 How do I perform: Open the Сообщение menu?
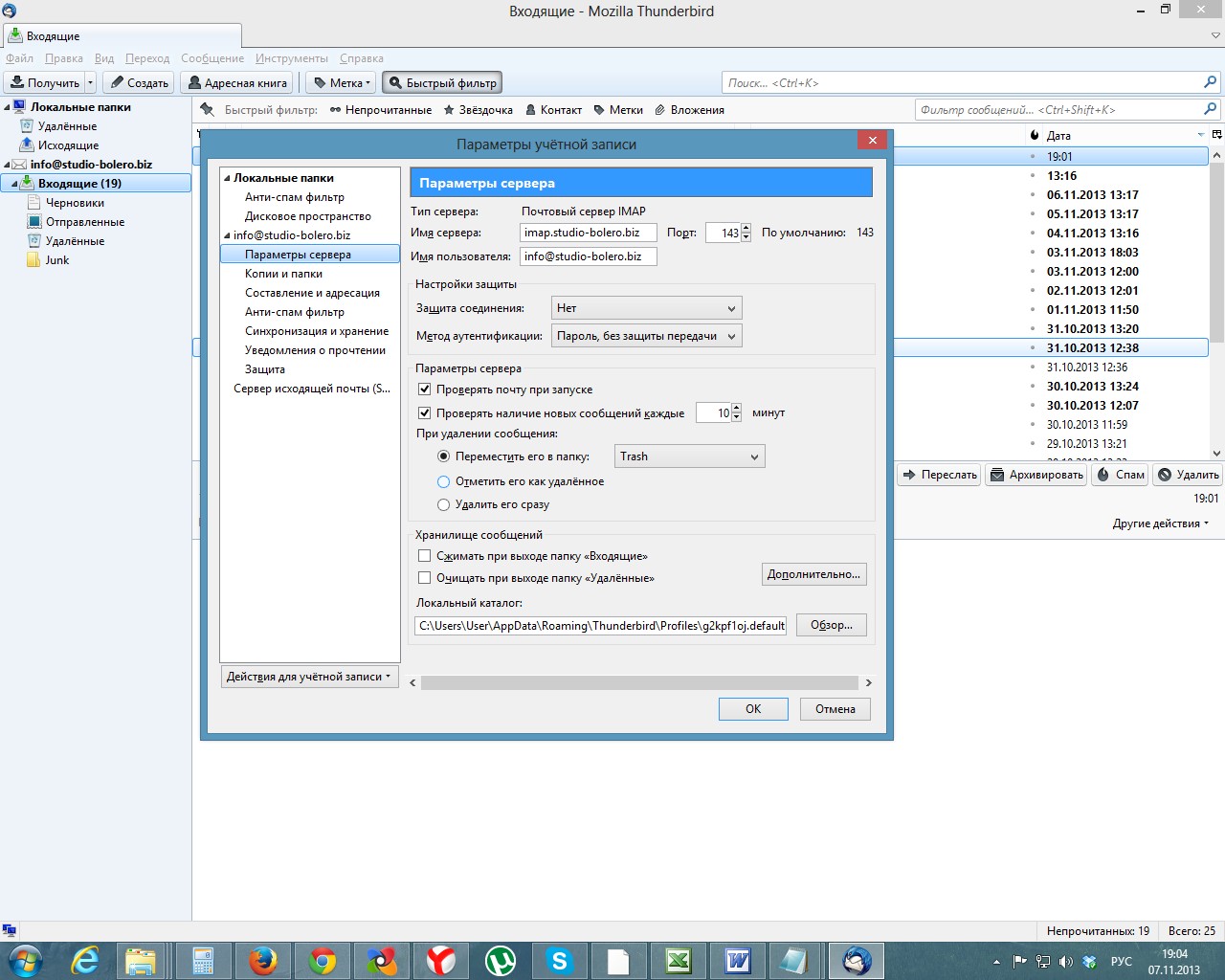point(212,58)
